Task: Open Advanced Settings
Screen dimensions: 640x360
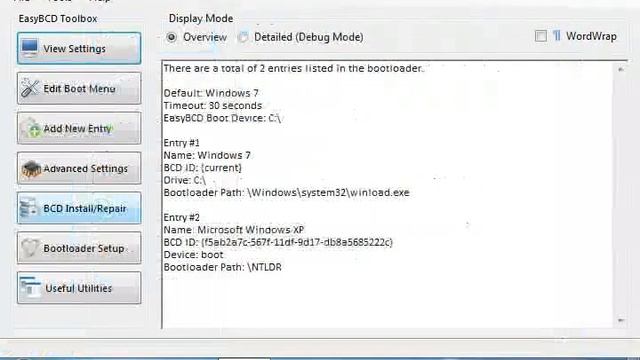Action: [79, 169]
